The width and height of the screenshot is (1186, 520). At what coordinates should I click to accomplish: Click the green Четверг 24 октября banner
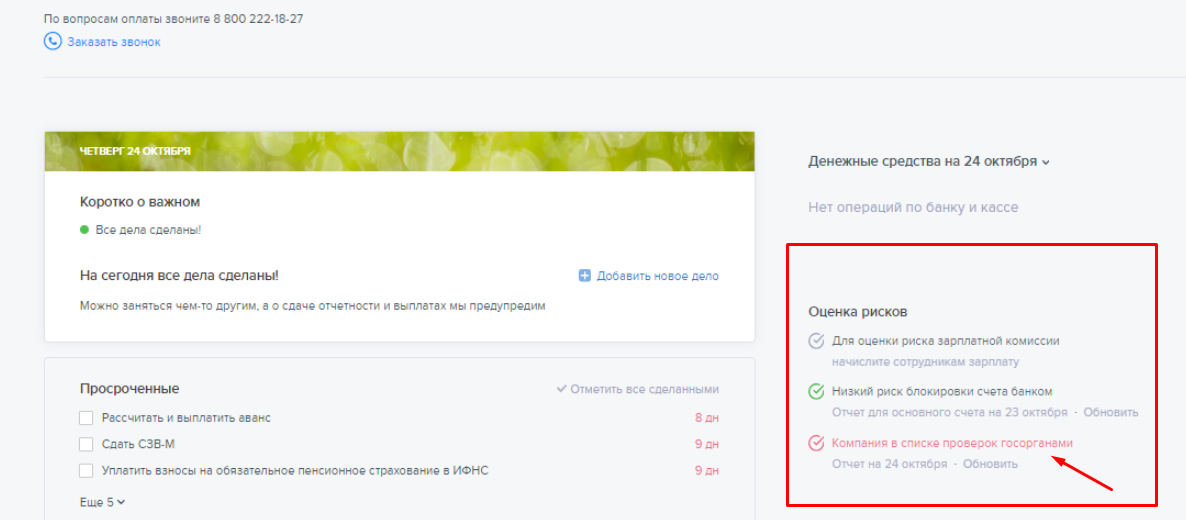tap(399, 151)
